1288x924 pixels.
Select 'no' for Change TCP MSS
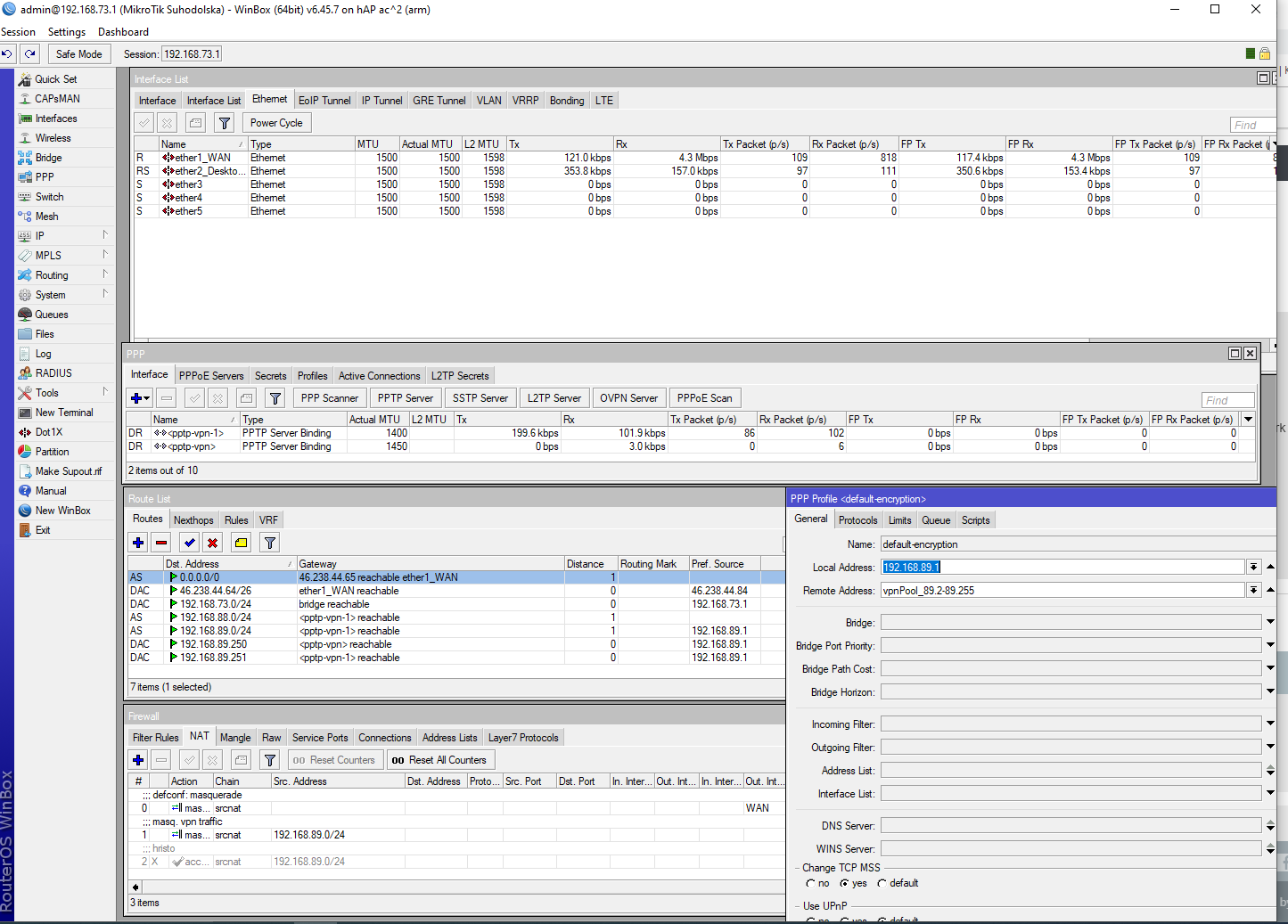pos(811,884)
